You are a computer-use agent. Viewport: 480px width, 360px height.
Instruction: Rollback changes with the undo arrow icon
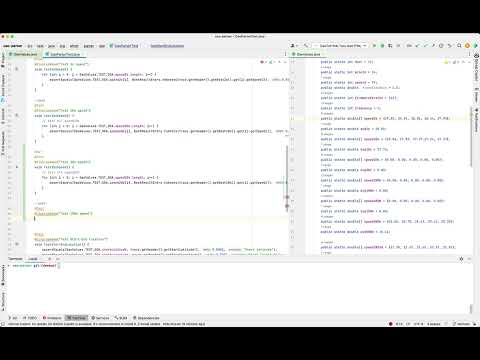(450, 46)
